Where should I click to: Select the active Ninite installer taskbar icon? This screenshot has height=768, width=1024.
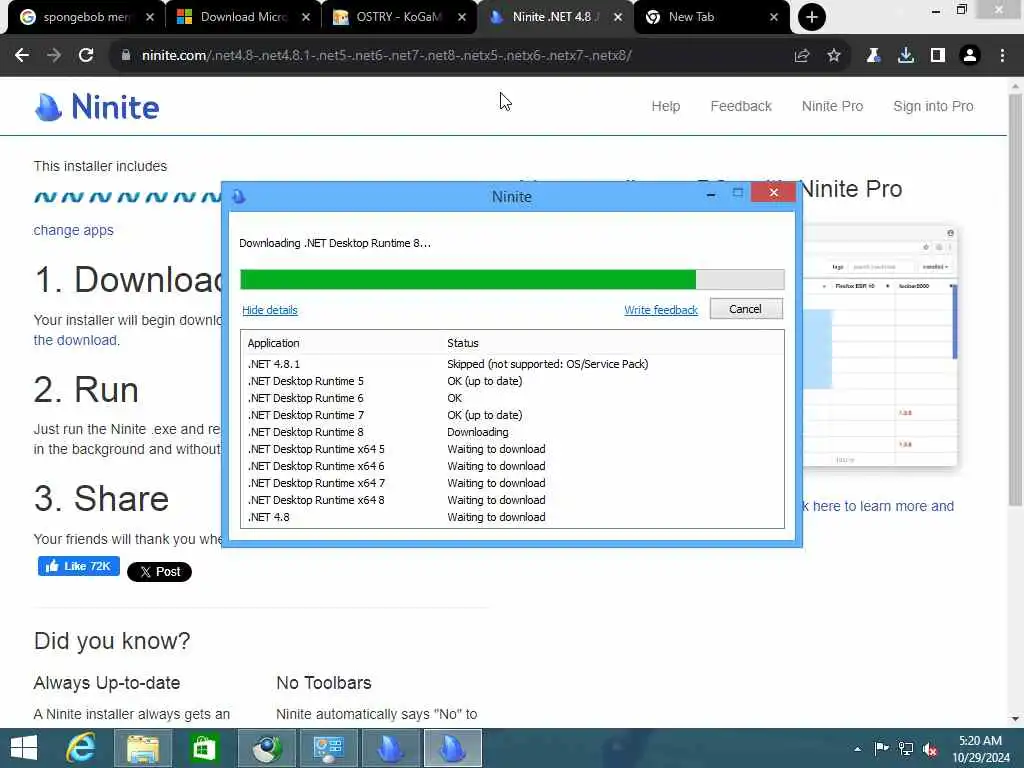click(453, 748)
